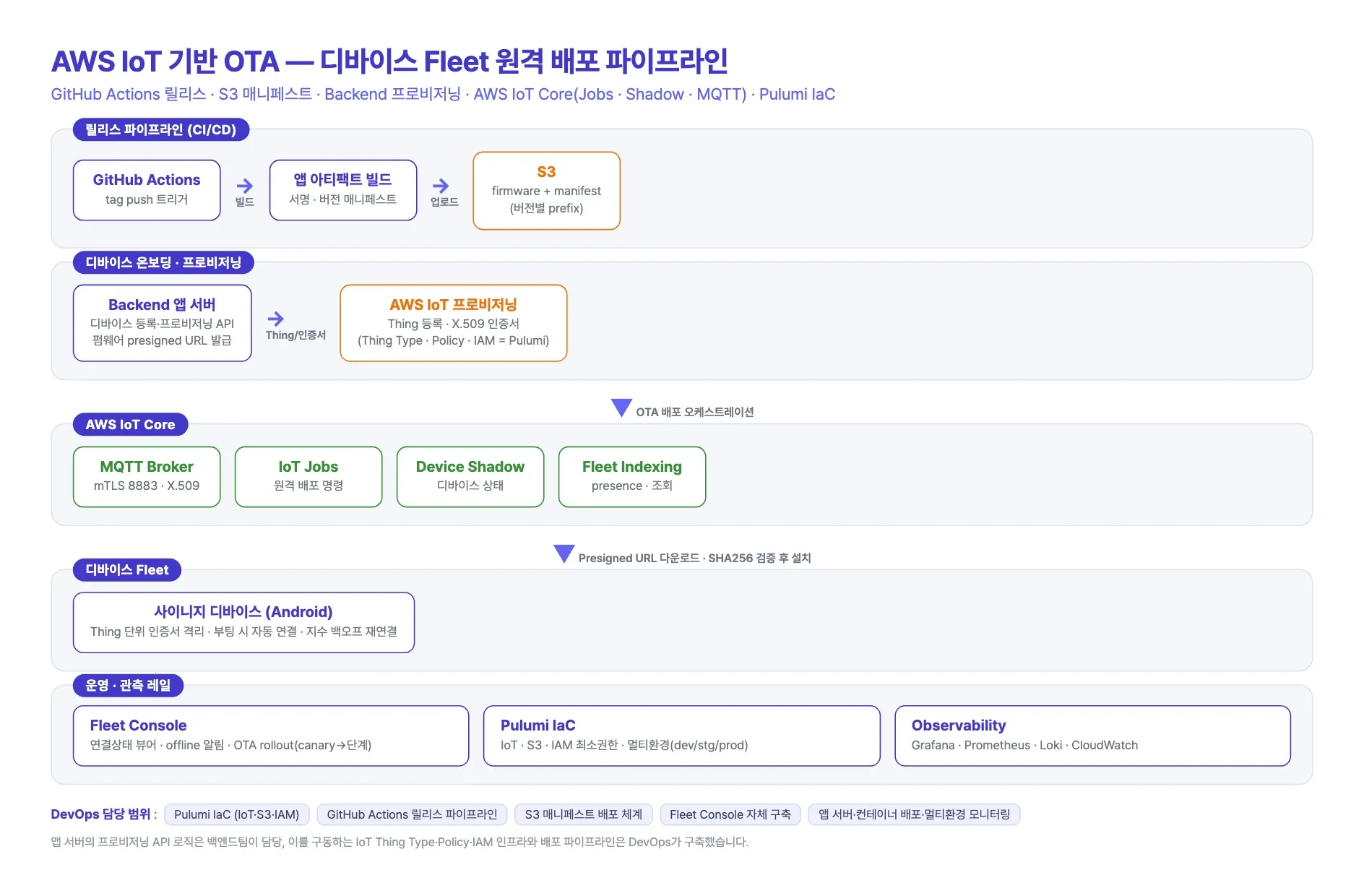Click the 앱 서버·컨테이너 배포·멀티환경 모니터링 chip
The height and width of the screenshot is (896, 1364).
[915, 814]
